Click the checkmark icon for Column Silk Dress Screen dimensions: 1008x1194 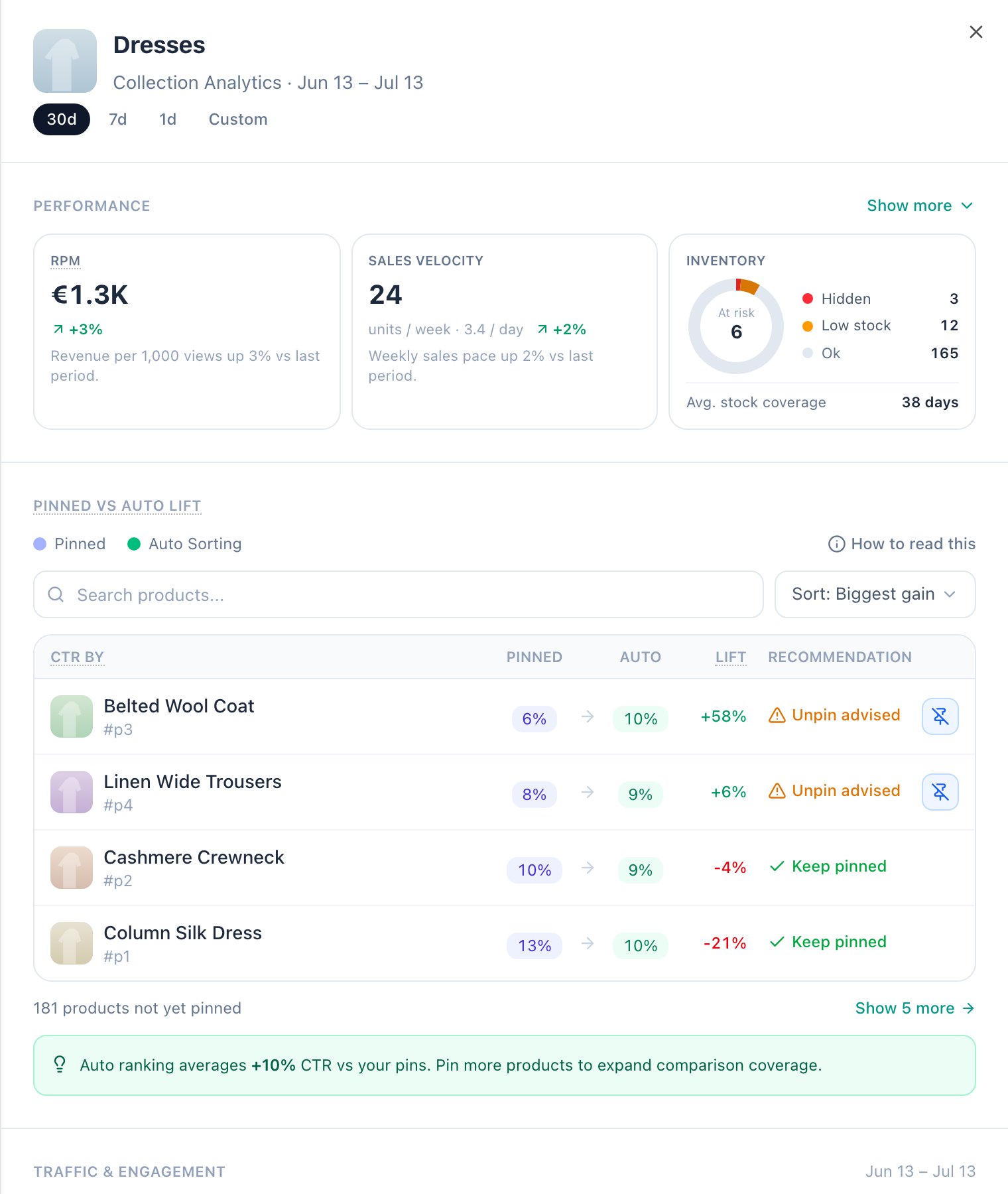pyautogui.click(x=777, y=942)
